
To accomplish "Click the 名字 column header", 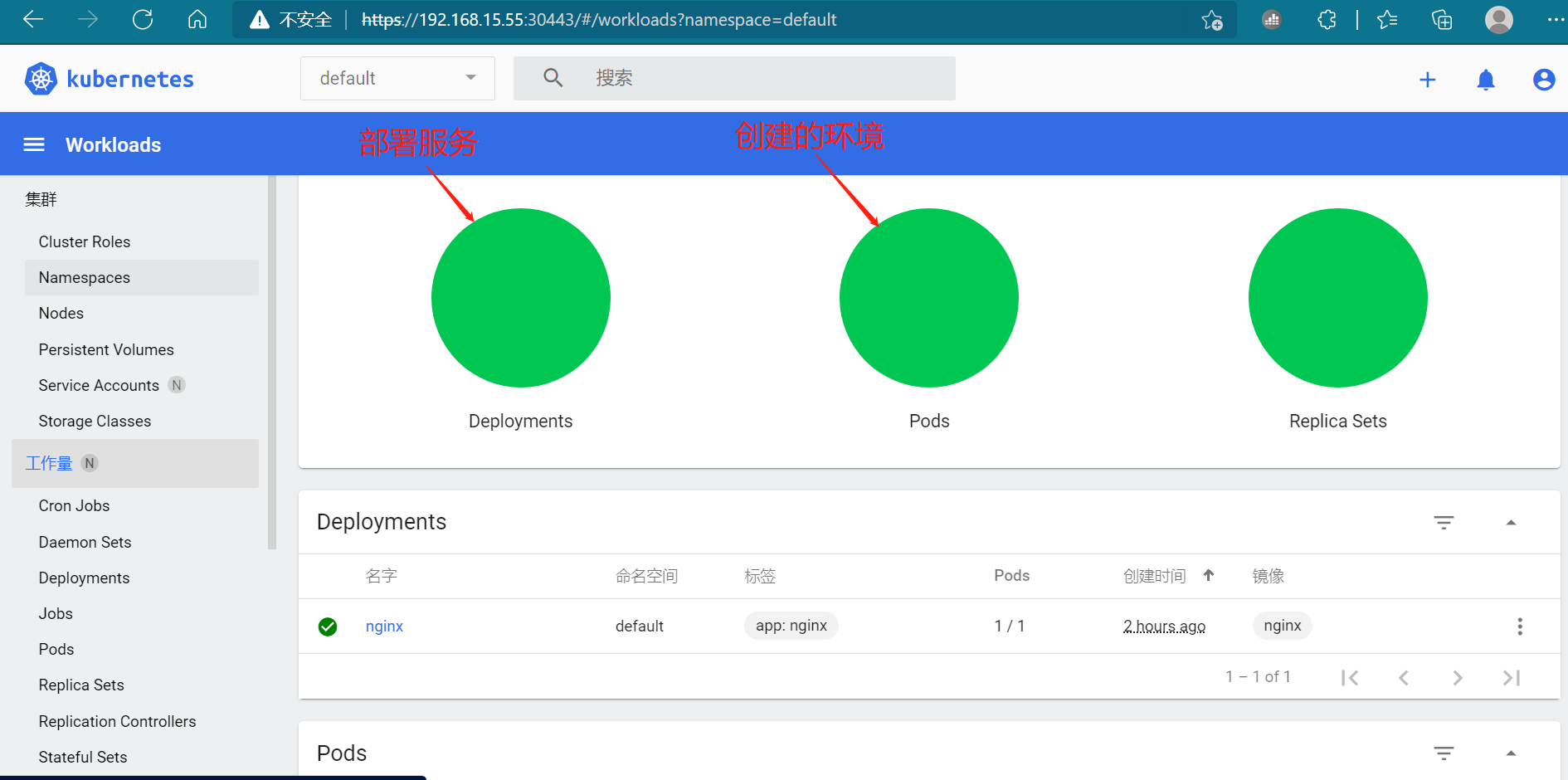I will pyautogui.click(x=382, y=576).
